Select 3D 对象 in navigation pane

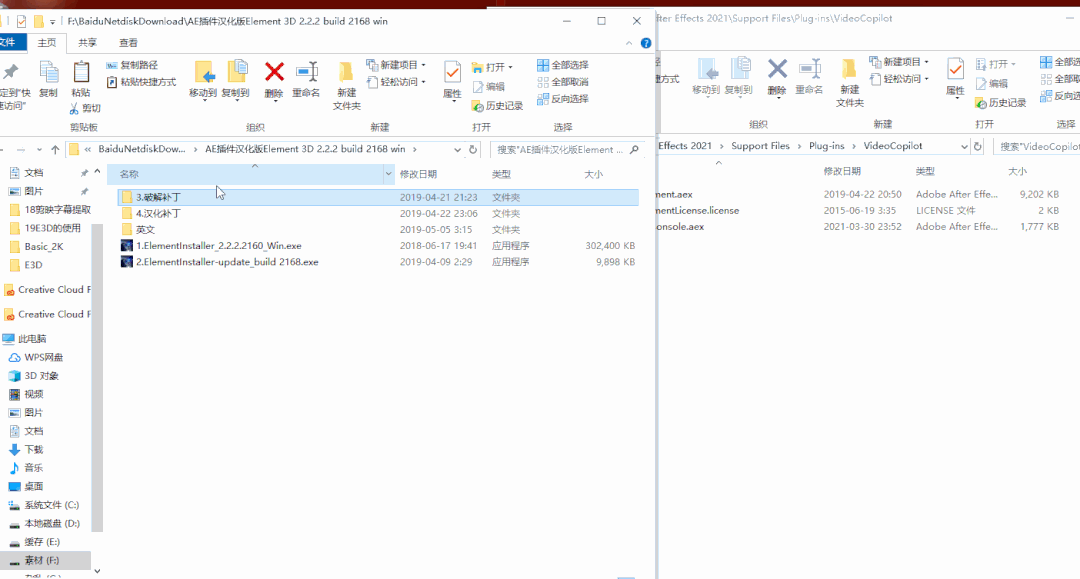click(x=34, y=376)
